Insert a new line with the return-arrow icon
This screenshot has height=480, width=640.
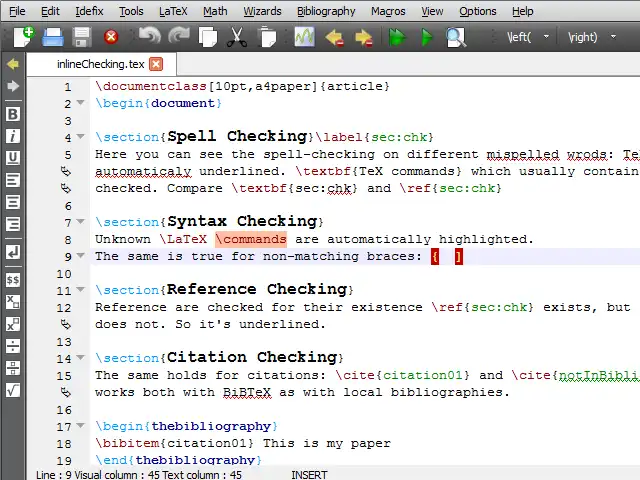tap(13, 252)
